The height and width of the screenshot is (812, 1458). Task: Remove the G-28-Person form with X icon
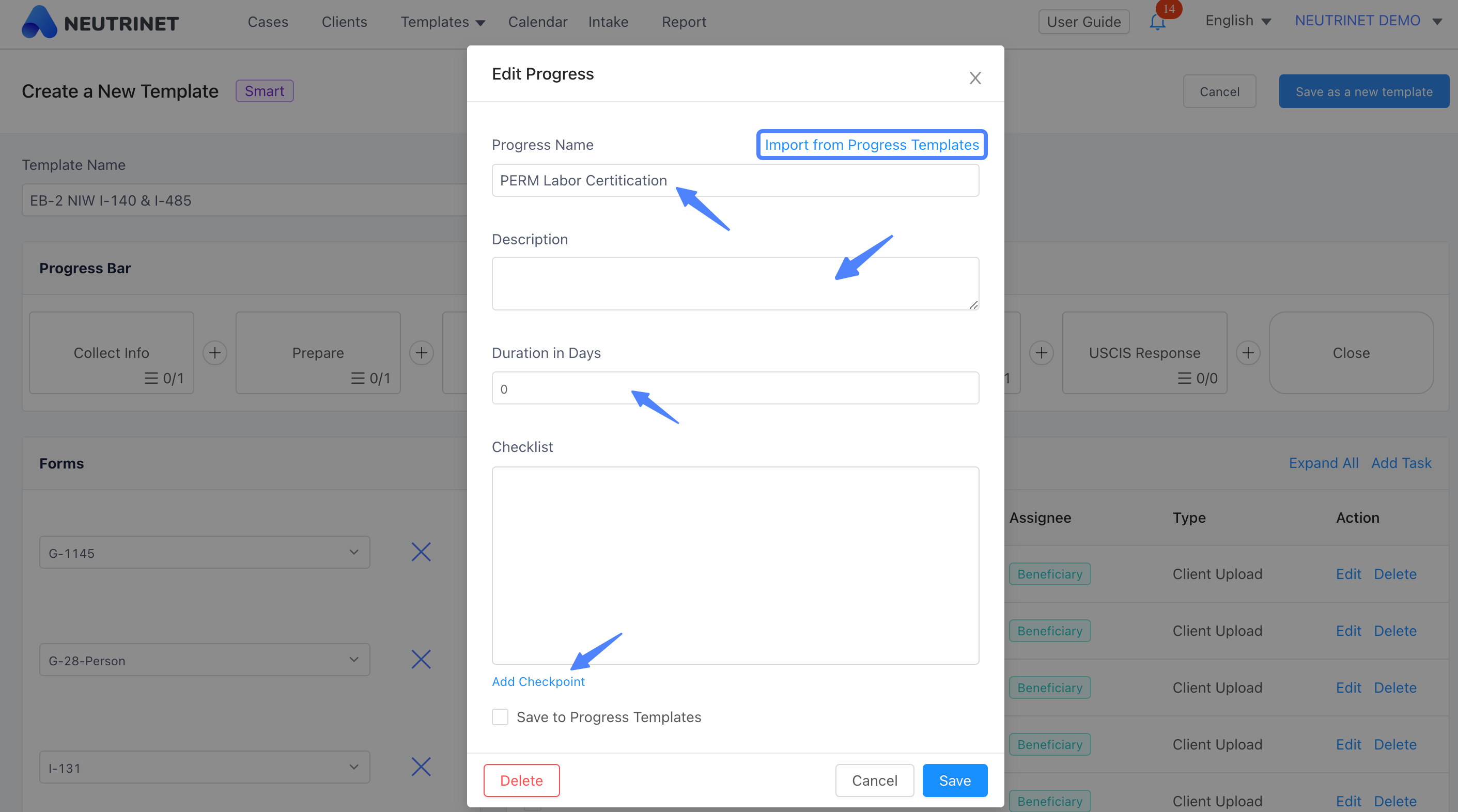coord(421,659)
